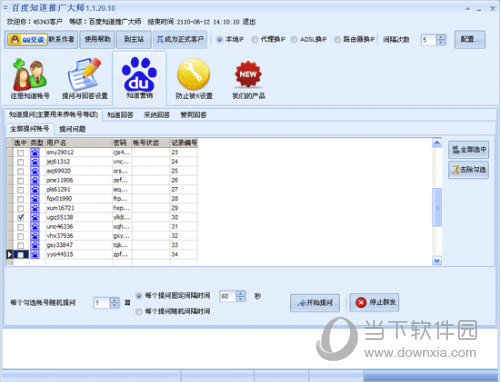Viewport: 501px width, 382px height.
Task: Click the account list scroll-up arrow
Action: click(437, 143)
